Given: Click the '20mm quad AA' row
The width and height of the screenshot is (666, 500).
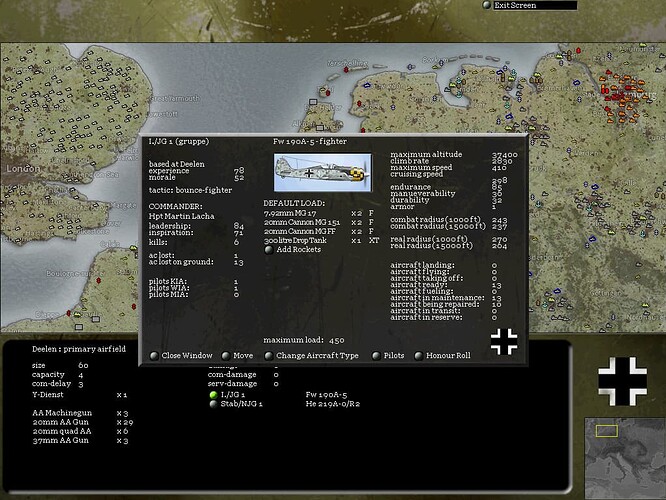Looking at the screenshot, I should (x=80, y=431).
